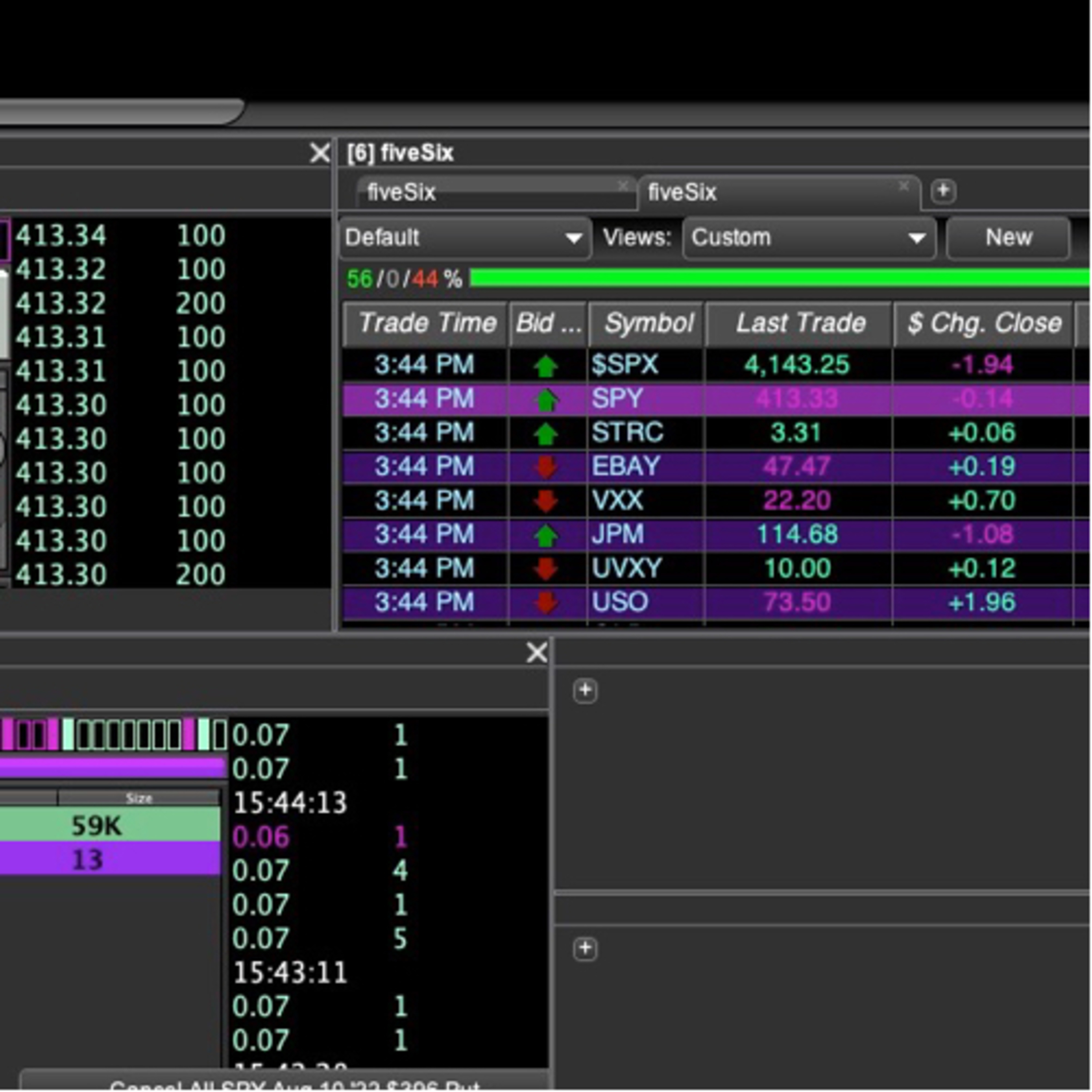The width and height of the screenshot is (1092, 1092).
Task: Select the EBAY symbol cell
Action: pos(646,467)
